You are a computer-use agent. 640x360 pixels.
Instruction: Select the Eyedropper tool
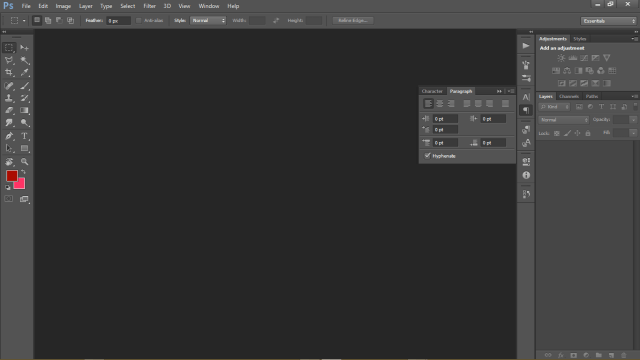pos(24,73)
